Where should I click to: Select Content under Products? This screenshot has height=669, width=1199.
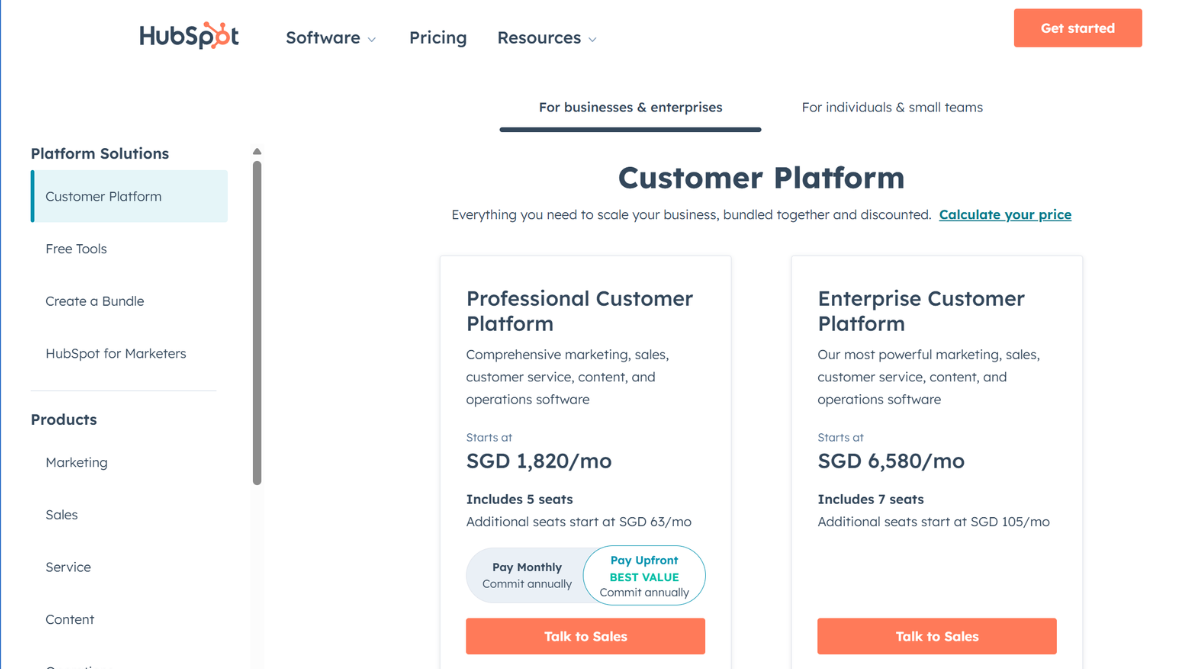coord(70,619)
